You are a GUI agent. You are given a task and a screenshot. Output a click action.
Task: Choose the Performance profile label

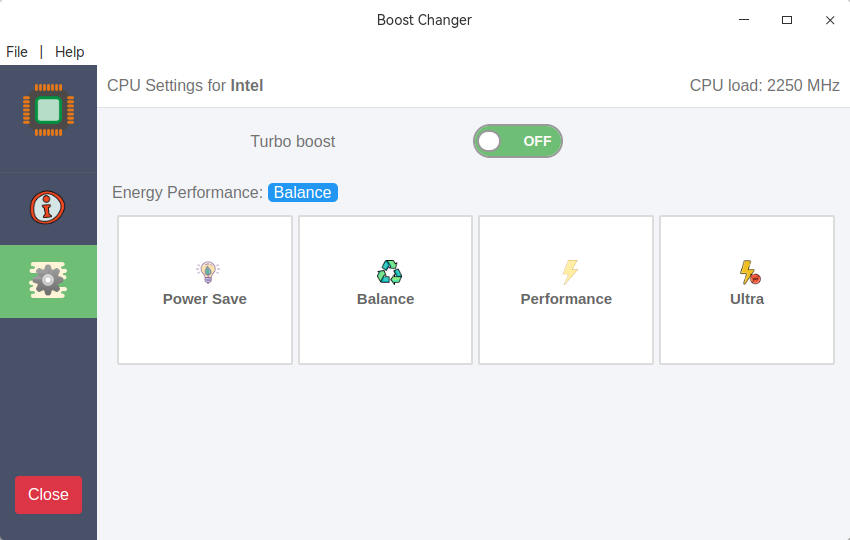tap(566, 299)
